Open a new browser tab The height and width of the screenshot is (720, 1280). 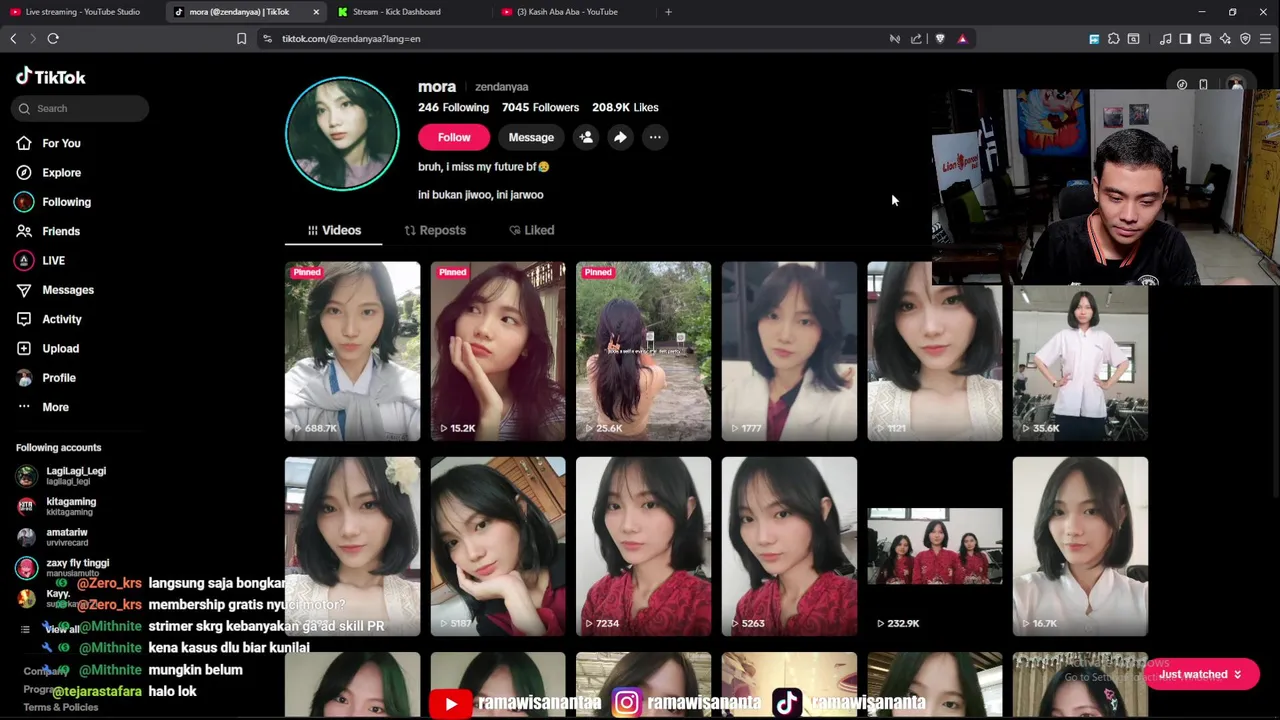(668, 12)
